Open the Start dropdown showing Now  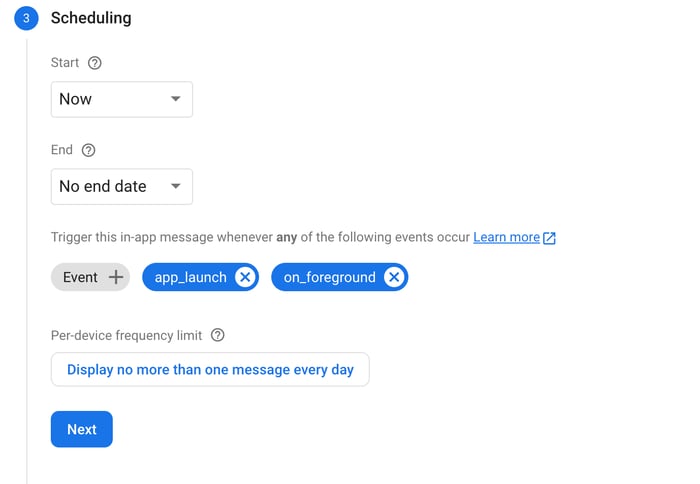click(121, 99)
